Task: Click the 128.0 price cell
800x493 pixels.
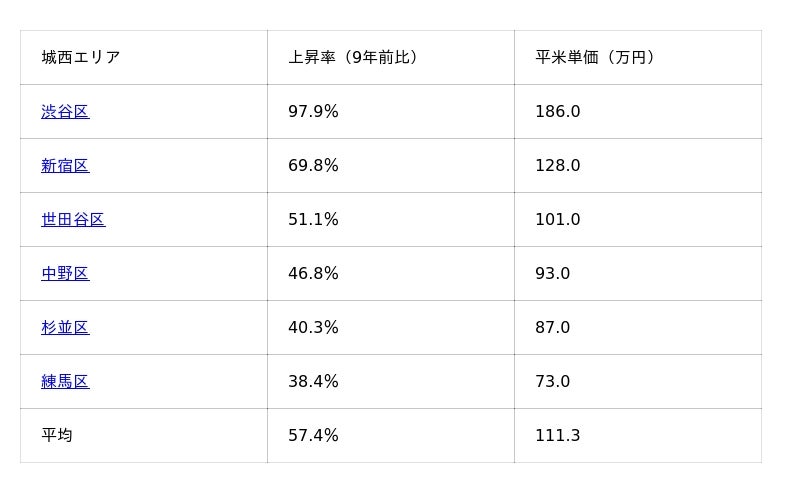Action: click(x=557, y=166)
